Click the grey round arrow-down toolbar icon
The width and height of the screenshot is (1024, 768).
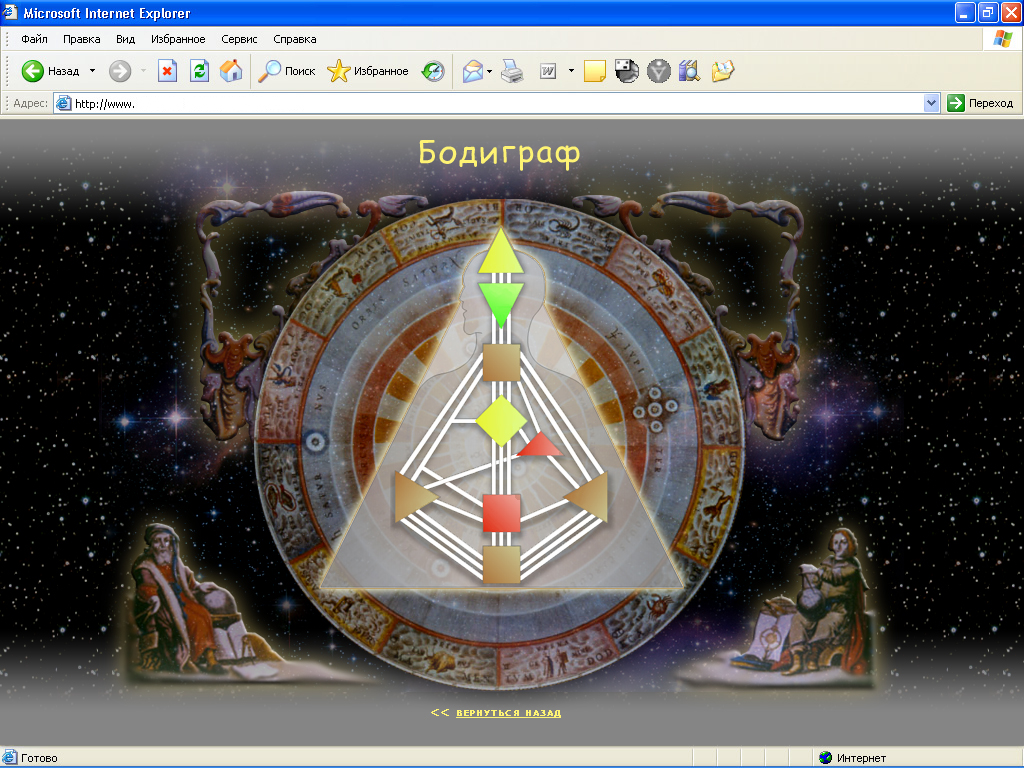(658, 71)
